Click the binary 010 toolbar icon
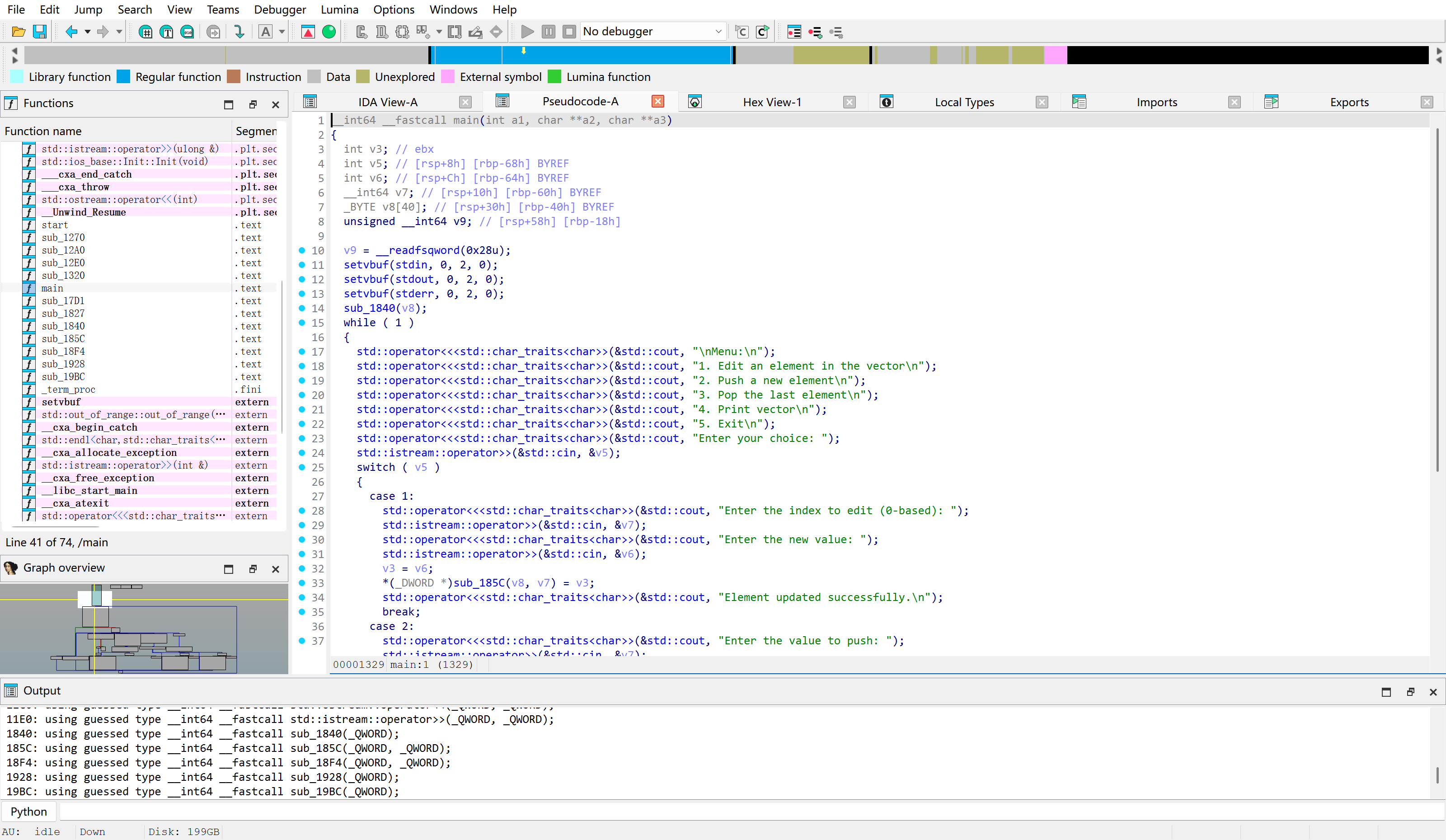The width and height of the screenshot is (1446, 840). pyautogui.click(x=187, y=32)
